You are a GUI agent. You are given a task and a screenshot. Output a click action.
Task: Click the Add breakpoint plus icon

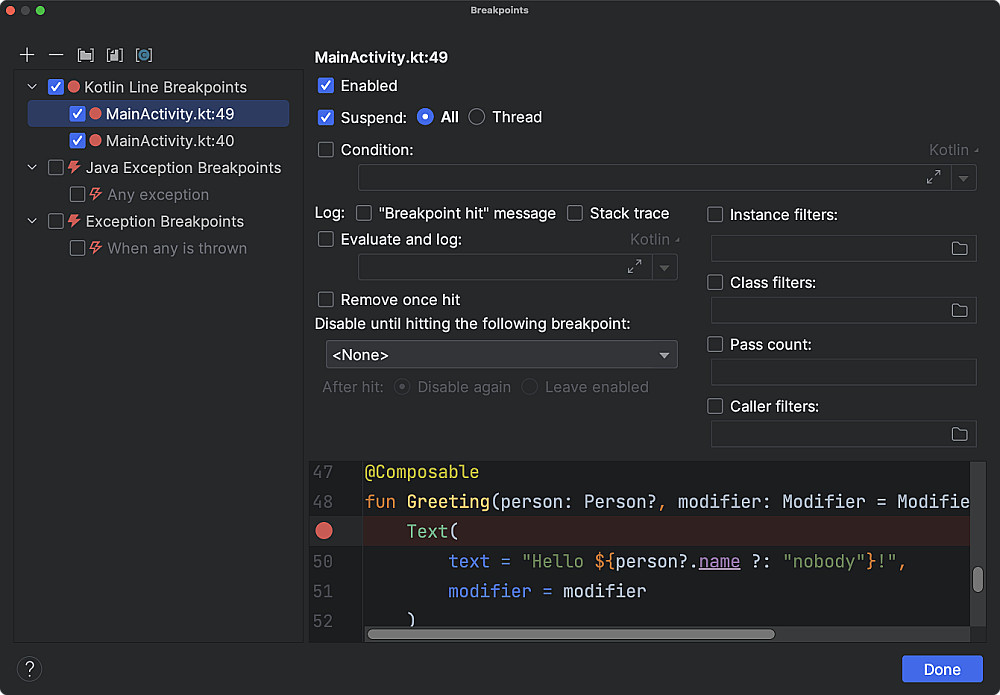click(x=27, y=55)
